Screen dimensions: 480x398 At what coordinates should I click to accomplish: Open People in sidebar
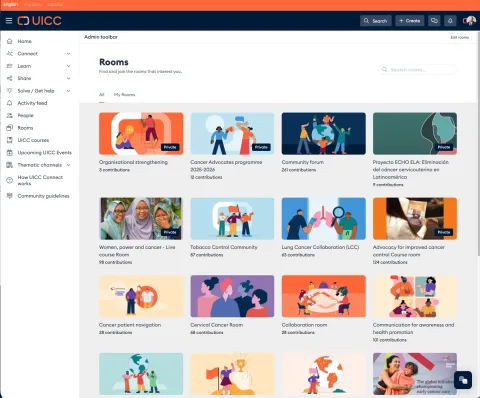[x=25, y=115]
